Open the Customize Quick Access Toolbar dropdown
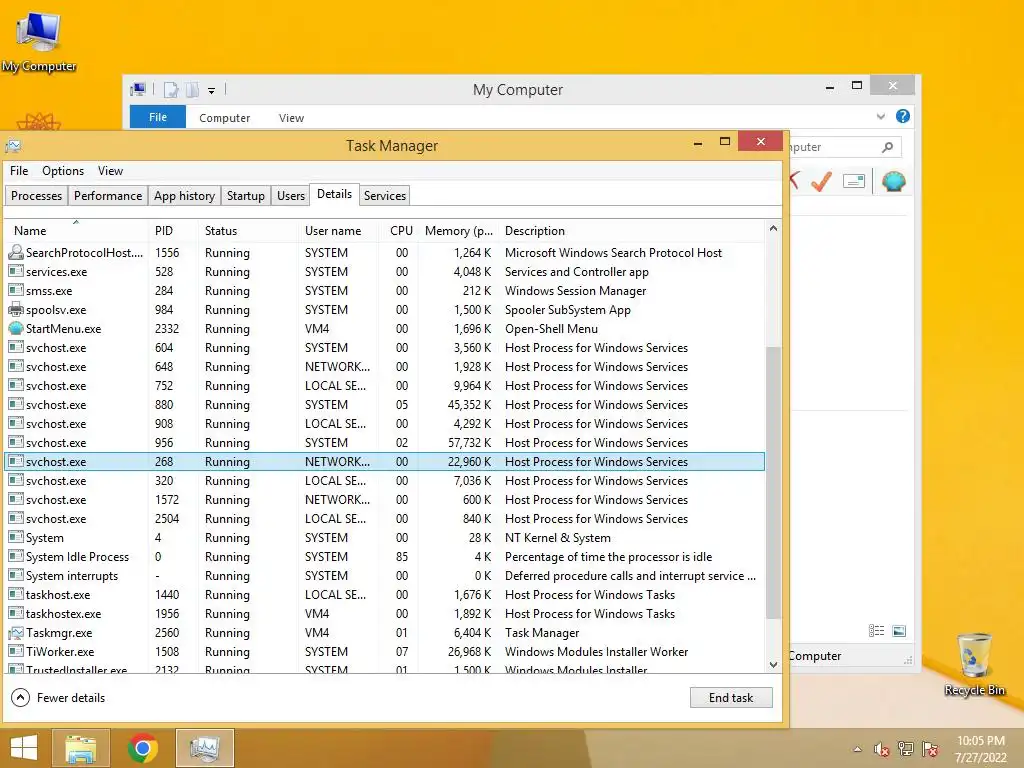 pyautogui.click(x=212, y=91)
